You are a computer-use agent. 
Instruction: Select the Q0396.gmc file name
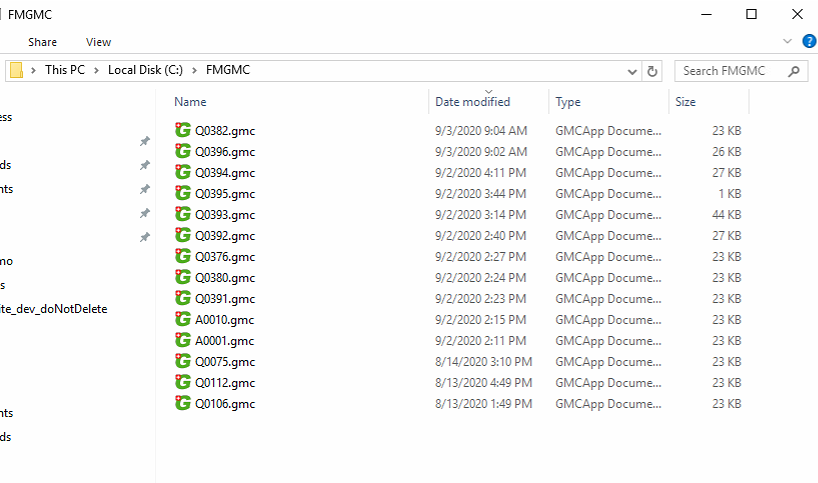[225, 151]
